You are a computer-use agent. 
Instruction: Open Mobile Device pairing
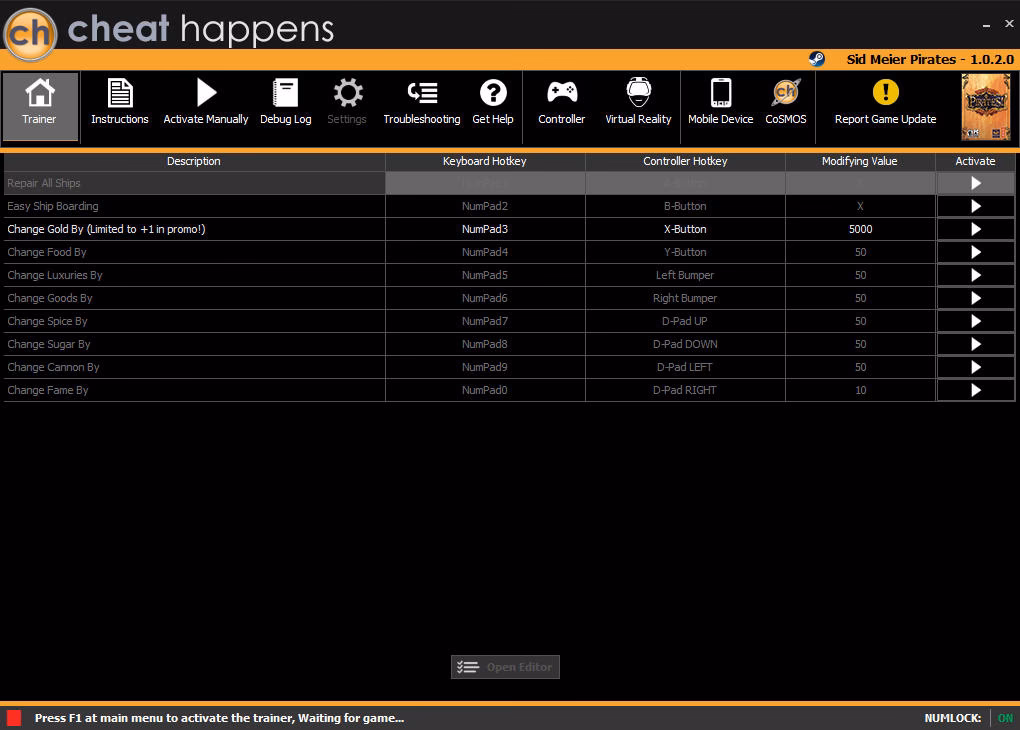coord(721,102)
